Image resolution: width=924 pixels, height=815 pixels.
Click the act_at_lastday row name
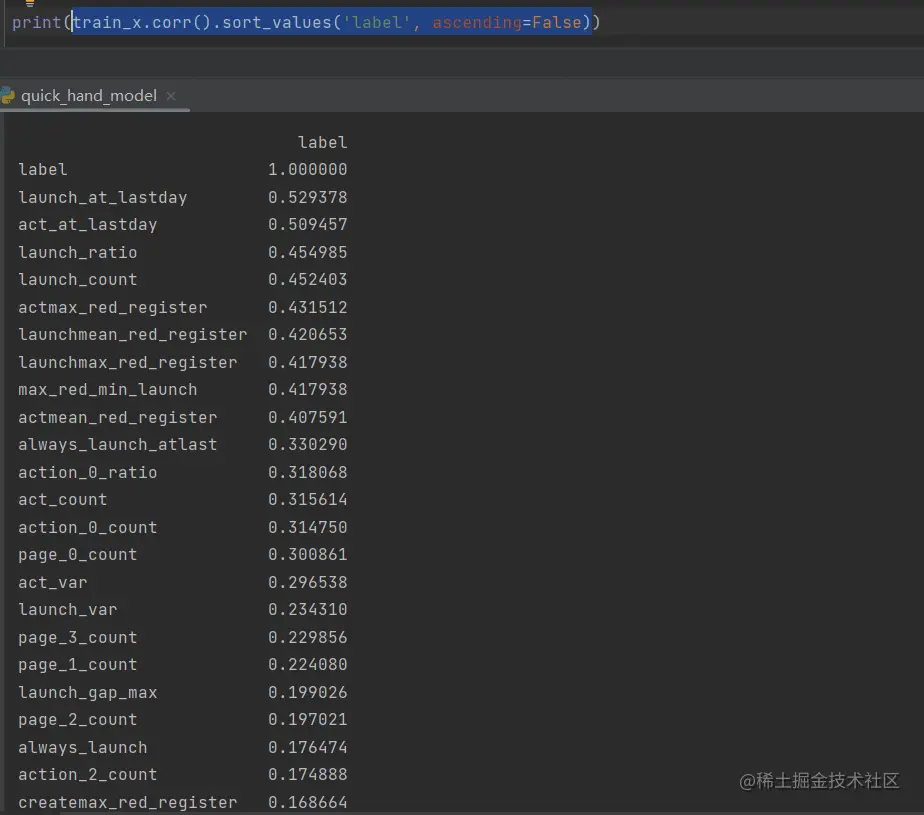tap(88, 225)
